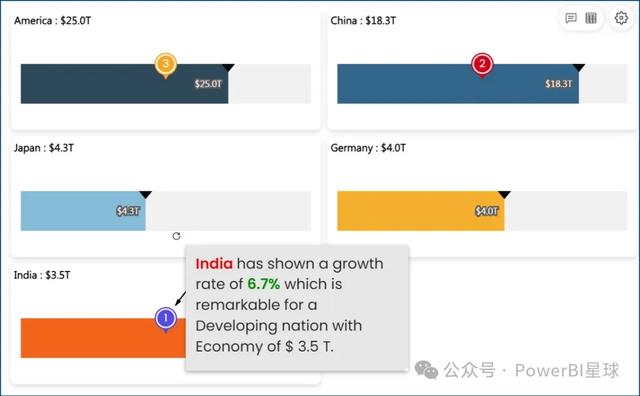Open the gear settings icon
Viewport: 640px width, 396px height.
(x=621, y=18)
